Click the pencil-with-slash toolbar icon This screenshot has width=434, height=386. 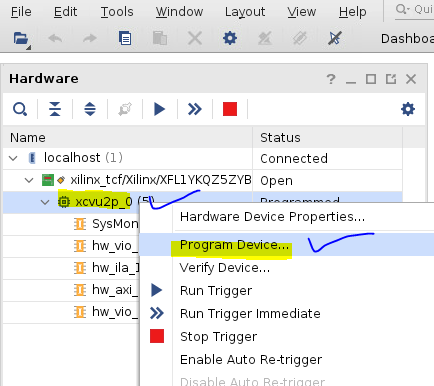point(265,38)
